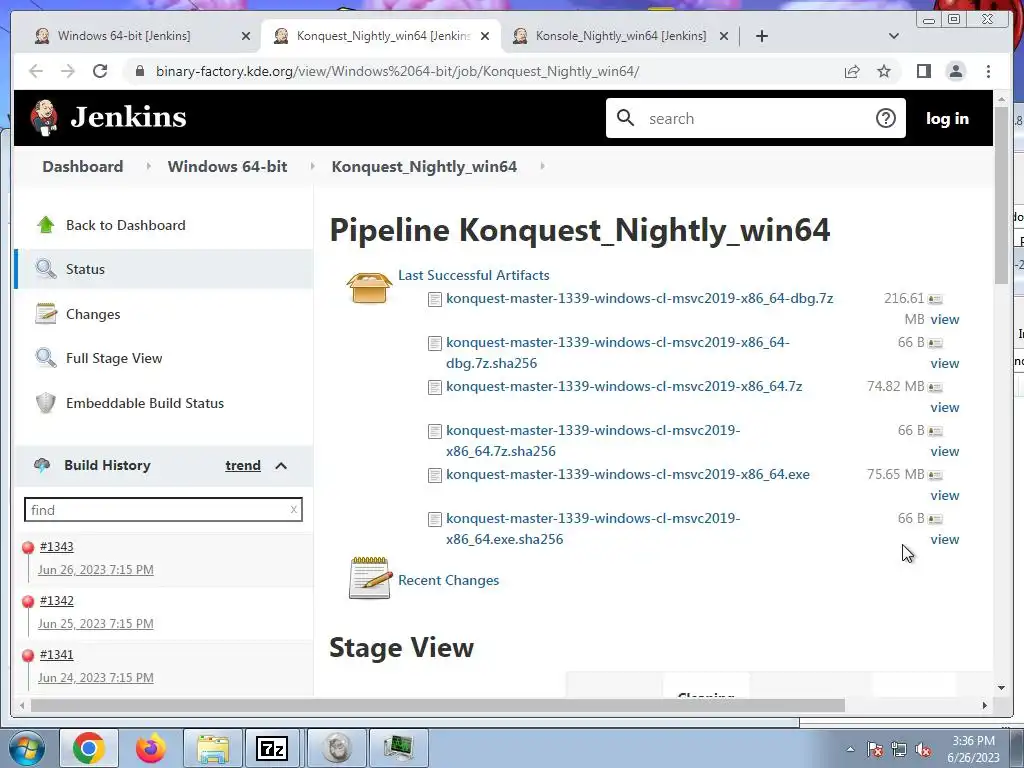Click the horizontal scrollbar right arrow
The height and width of the screenshot is (768, 1024).
tap(985, 705)
